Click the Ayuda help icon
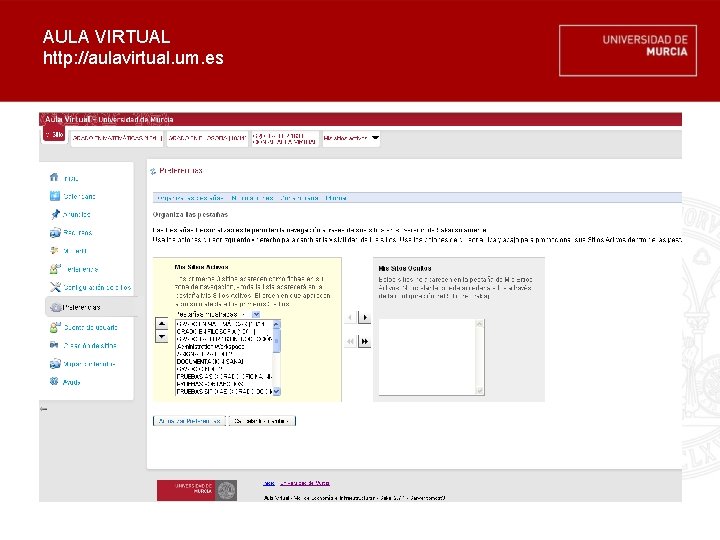The height and width of the screenshot is (540, 720). coord(54,381)
